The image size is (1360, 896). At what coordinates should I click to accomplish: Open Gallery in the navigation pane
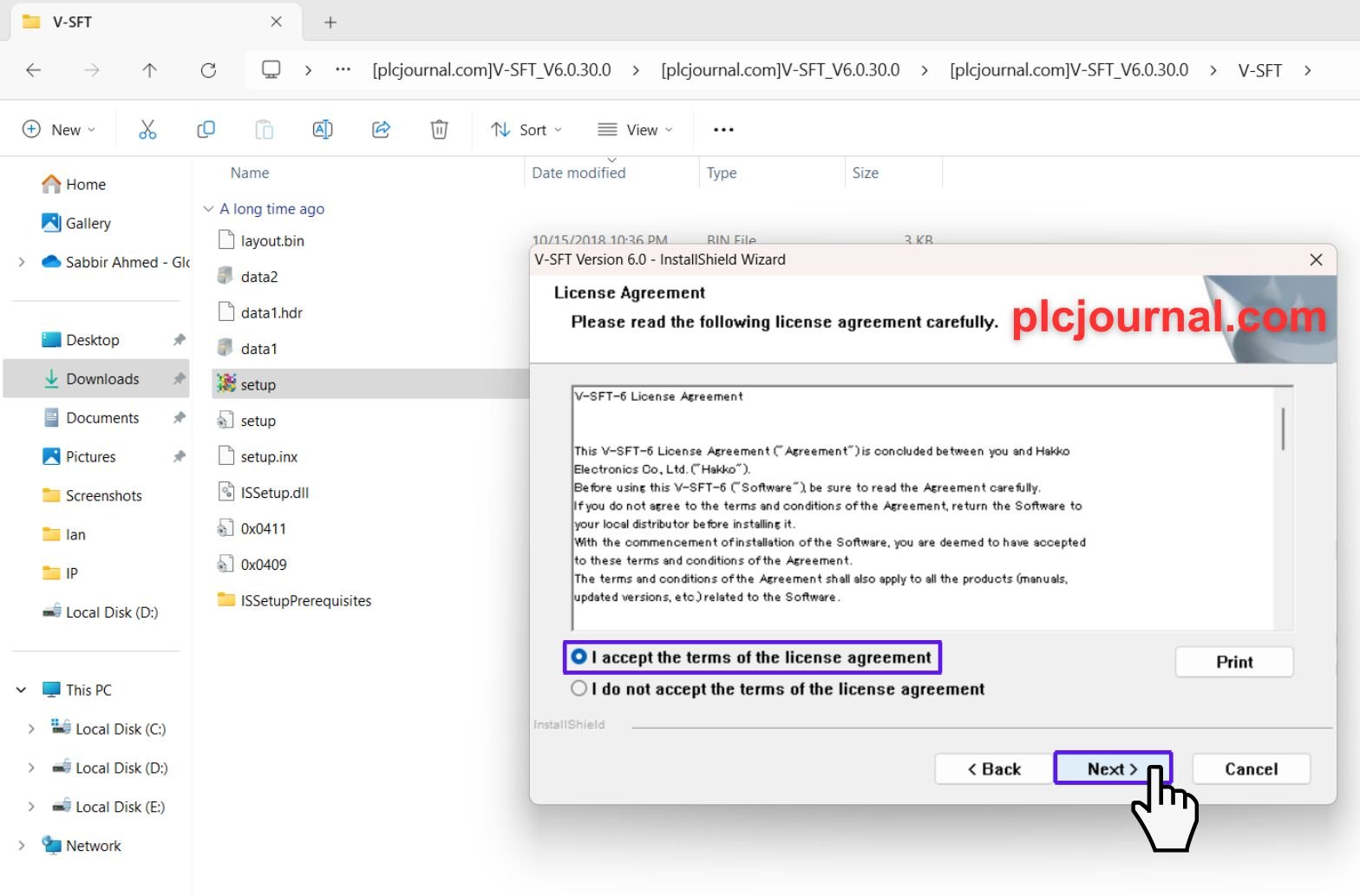(76, 223)
